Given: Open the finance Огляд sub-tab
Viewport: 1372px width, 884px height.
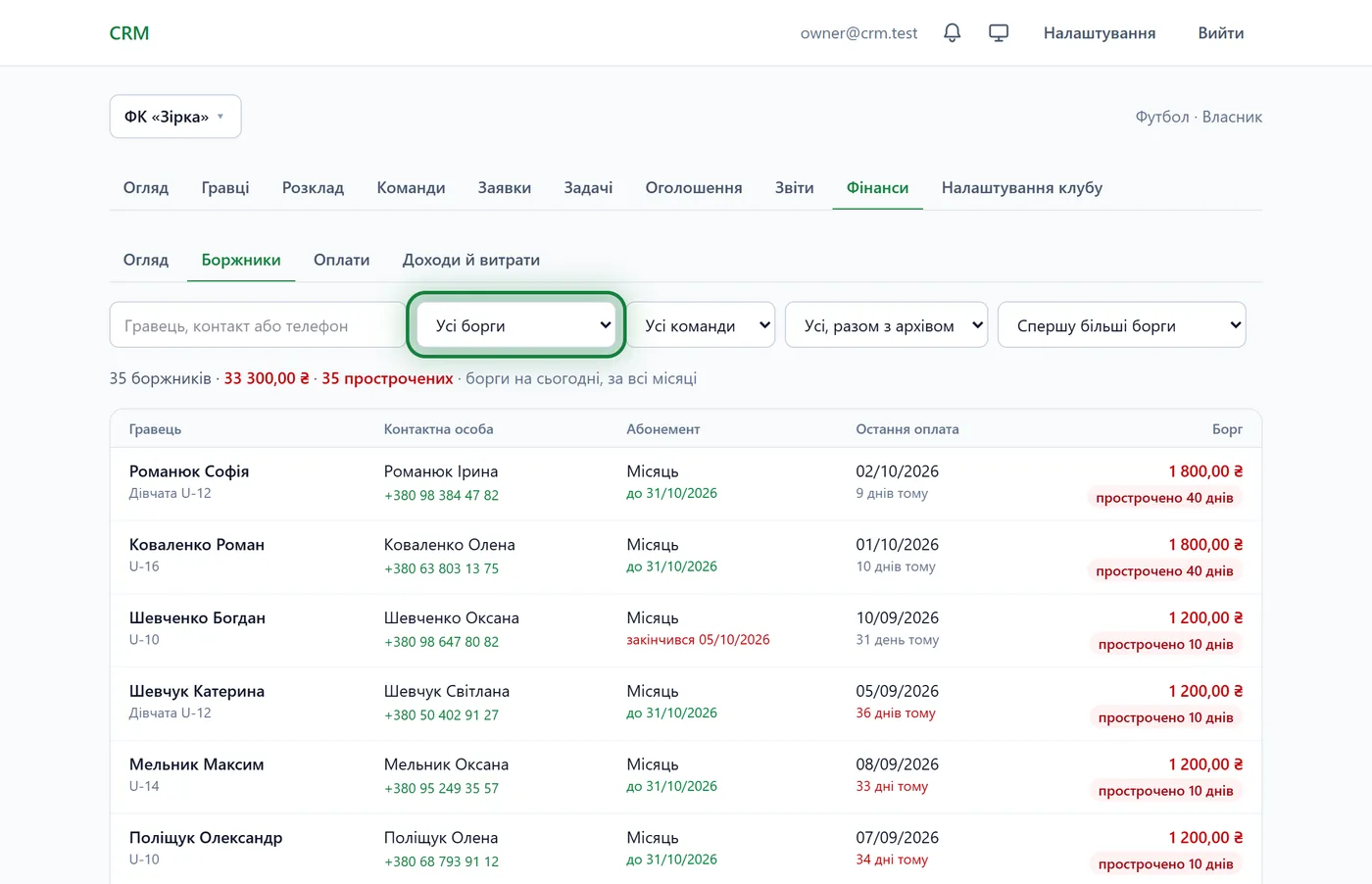Looking at the screenshot, I should [146, 260].
